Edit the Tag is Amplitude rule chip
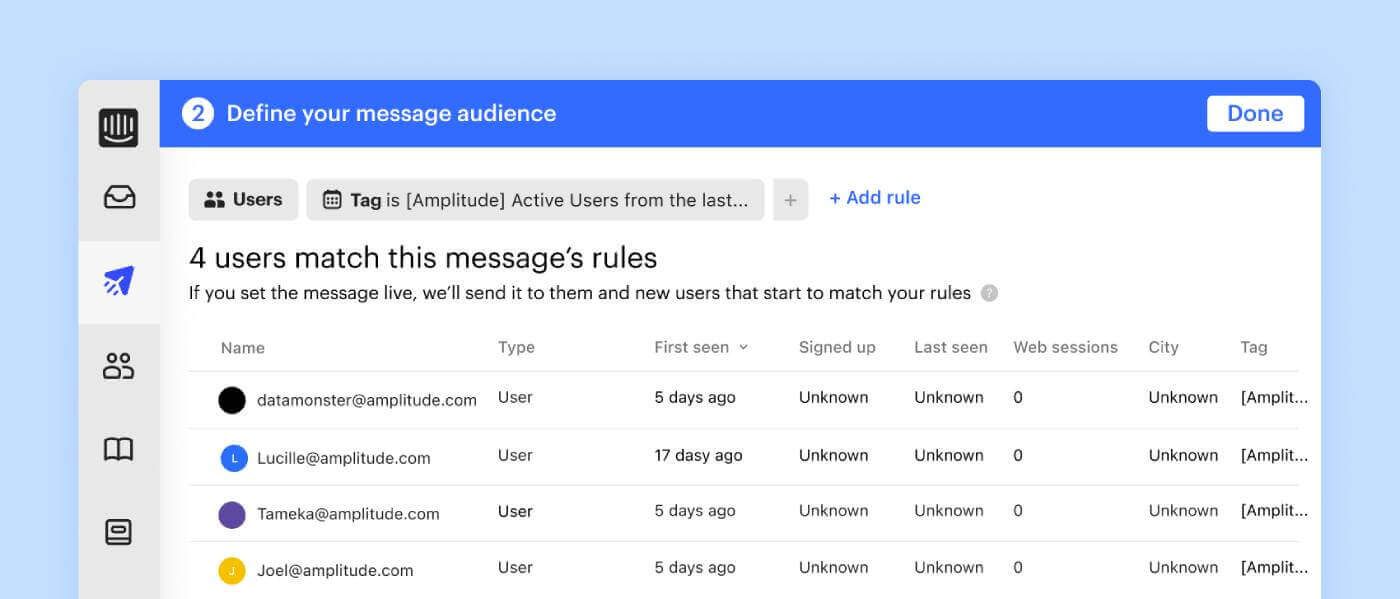Viewport: 1400px width, 599px height. click(x=535, y=199)
